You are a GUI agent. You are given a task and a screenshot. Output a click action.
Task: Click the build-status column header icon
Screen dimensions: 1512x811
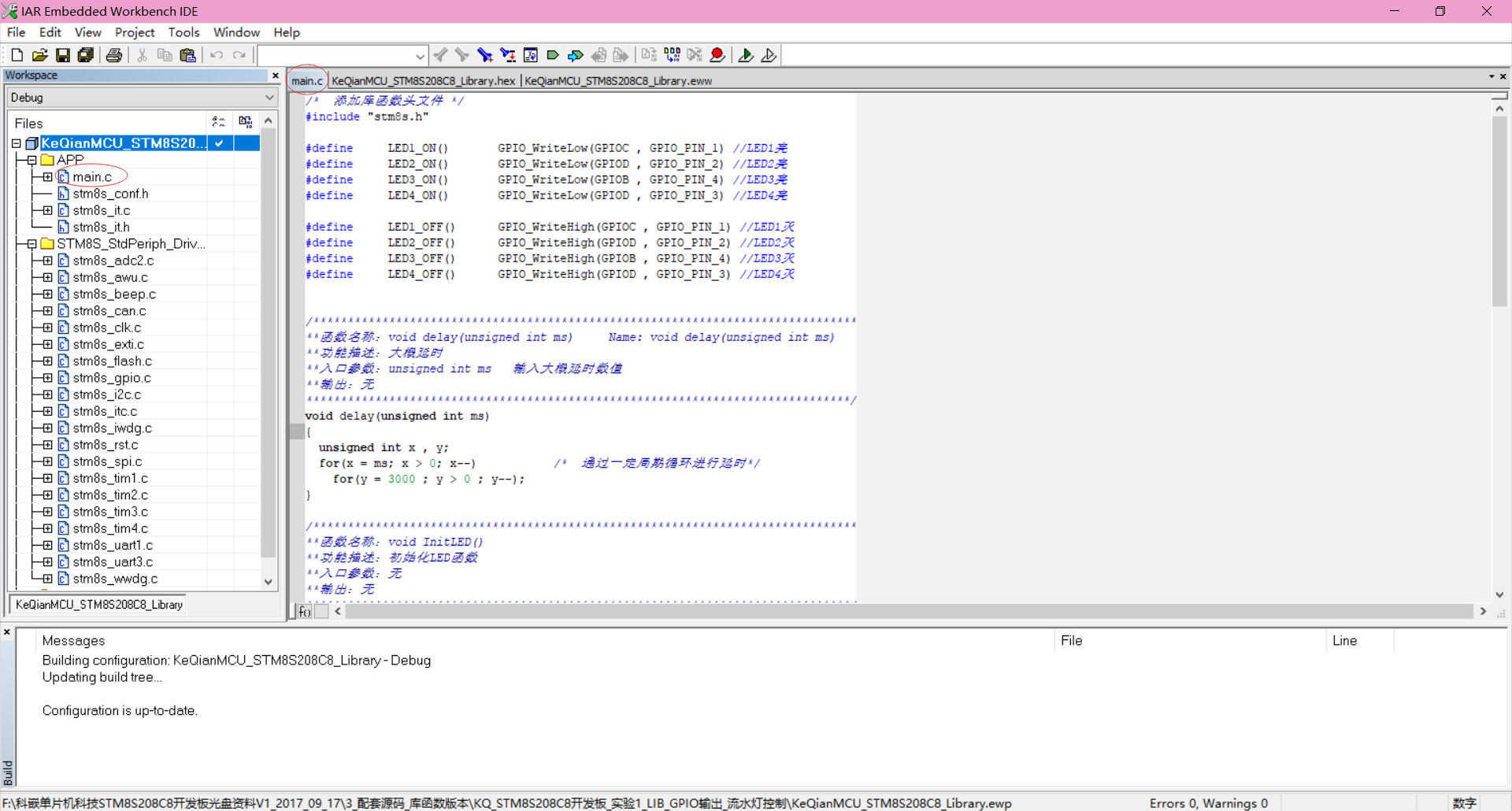[219, 122]
